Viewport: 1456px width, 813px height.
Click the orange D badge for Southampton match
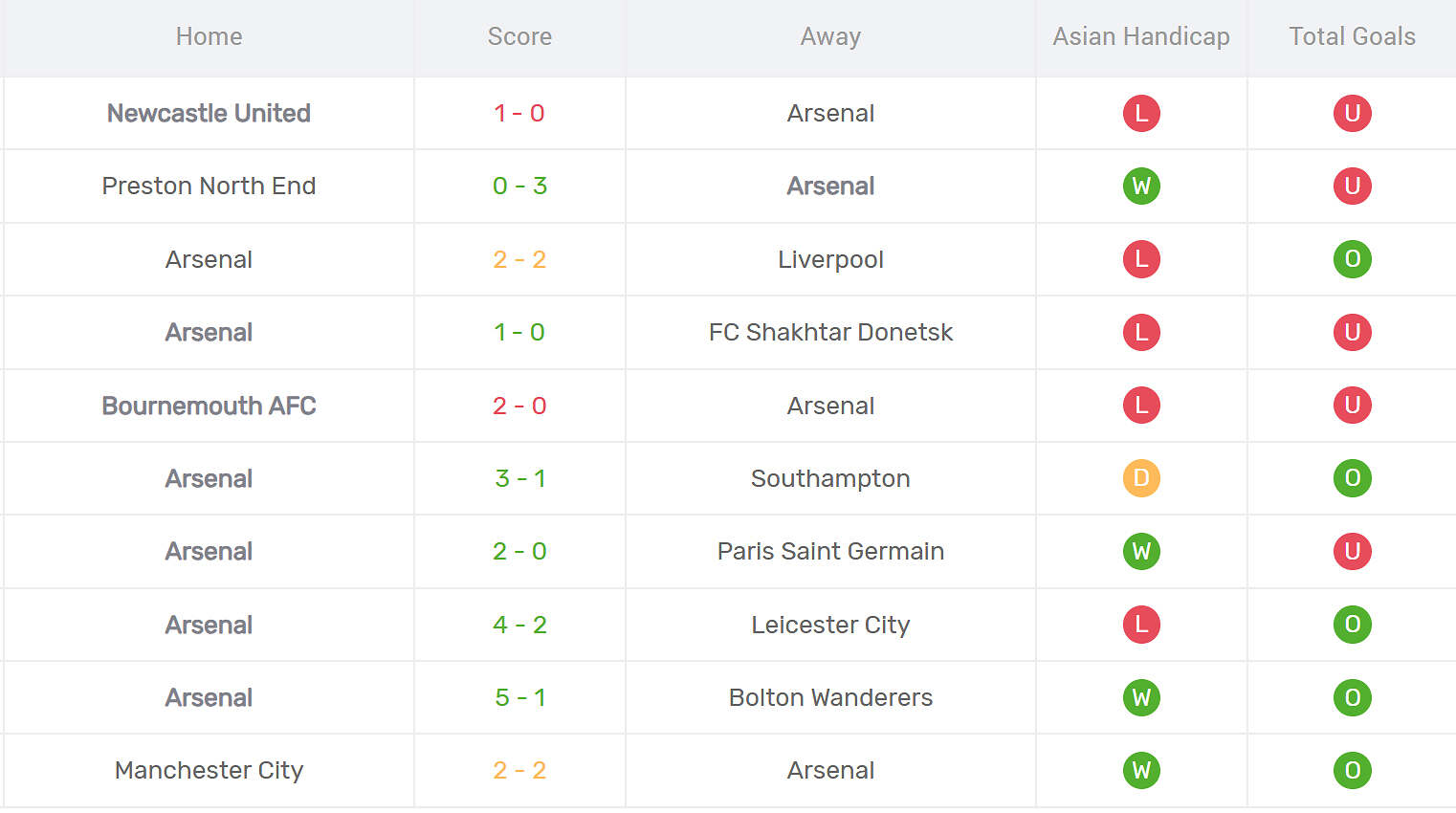1141,478
